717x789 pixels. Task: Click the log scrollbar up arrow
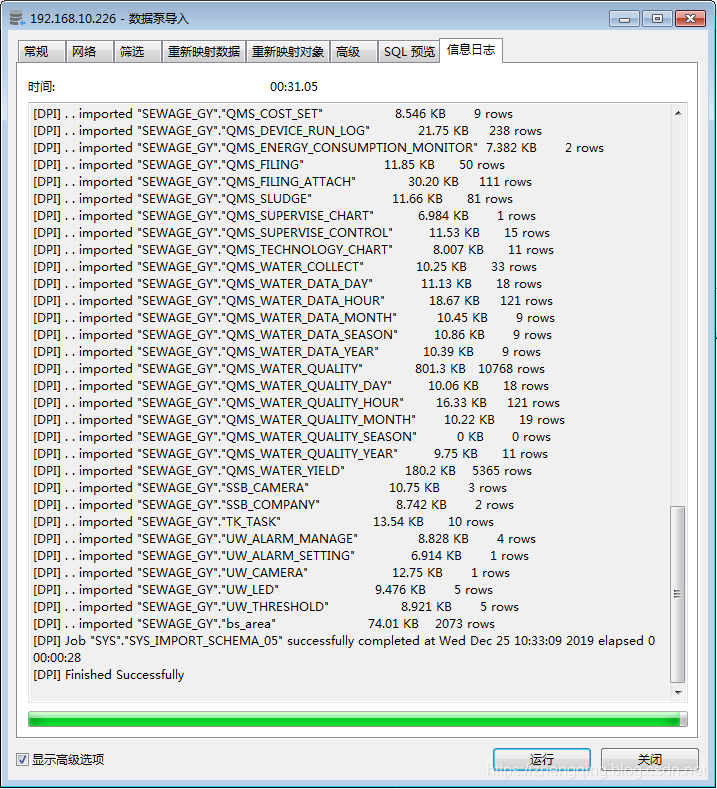point(678,113)
